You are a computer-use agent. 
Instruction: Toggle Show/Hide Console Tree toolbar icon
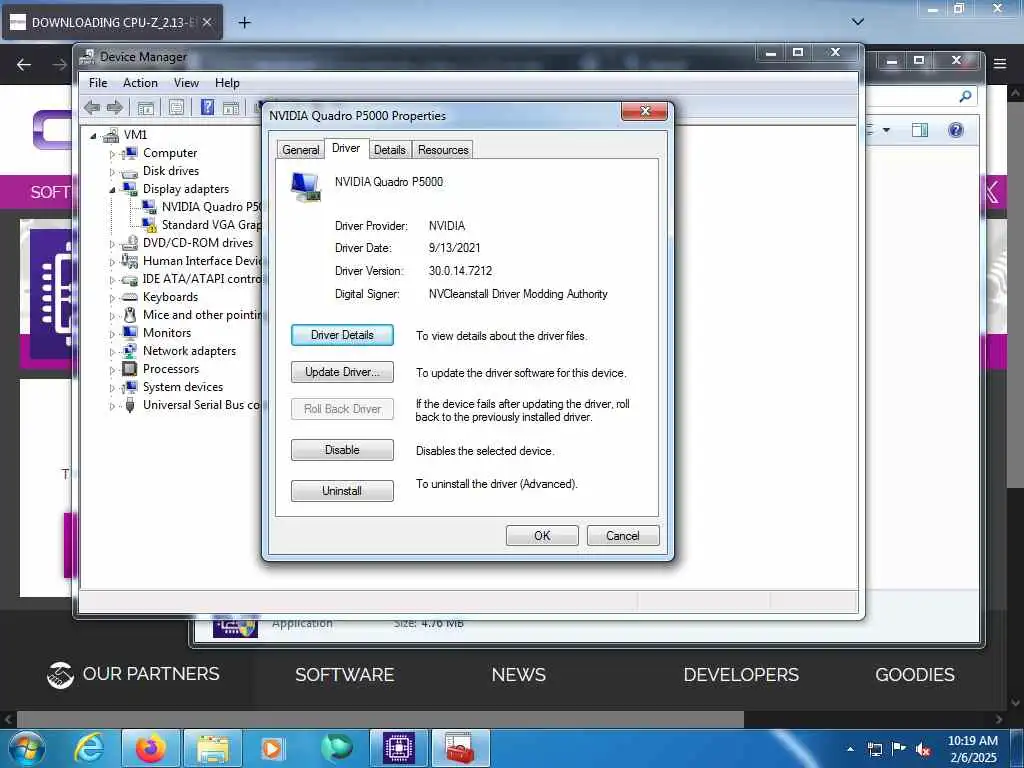pos(146,108)
